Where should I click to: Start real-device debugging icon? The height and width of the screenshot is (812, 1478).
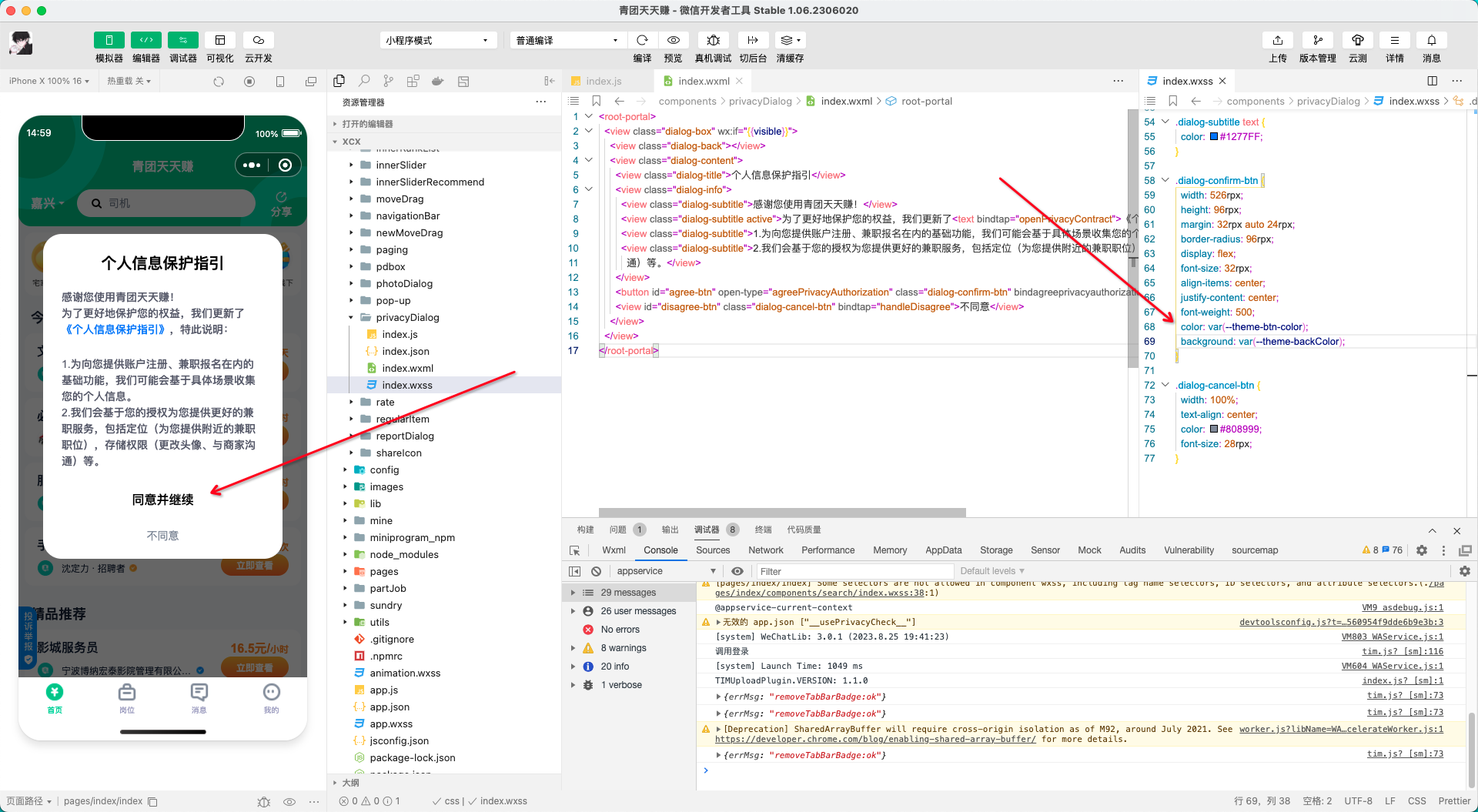pyautogui.click(x=714, y=40)
